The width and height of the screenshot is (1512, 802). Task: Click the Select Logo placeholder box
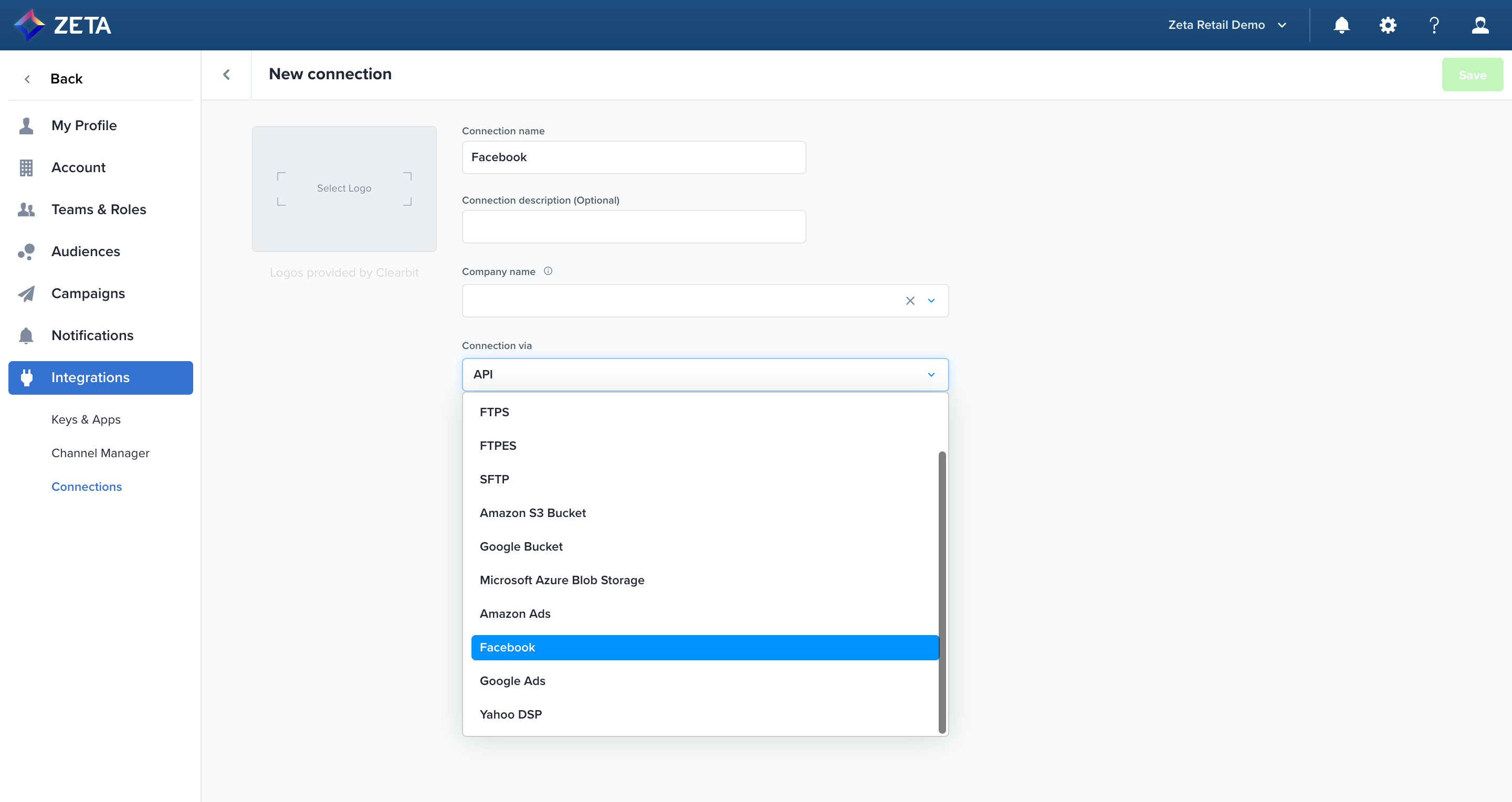[344, 188]
